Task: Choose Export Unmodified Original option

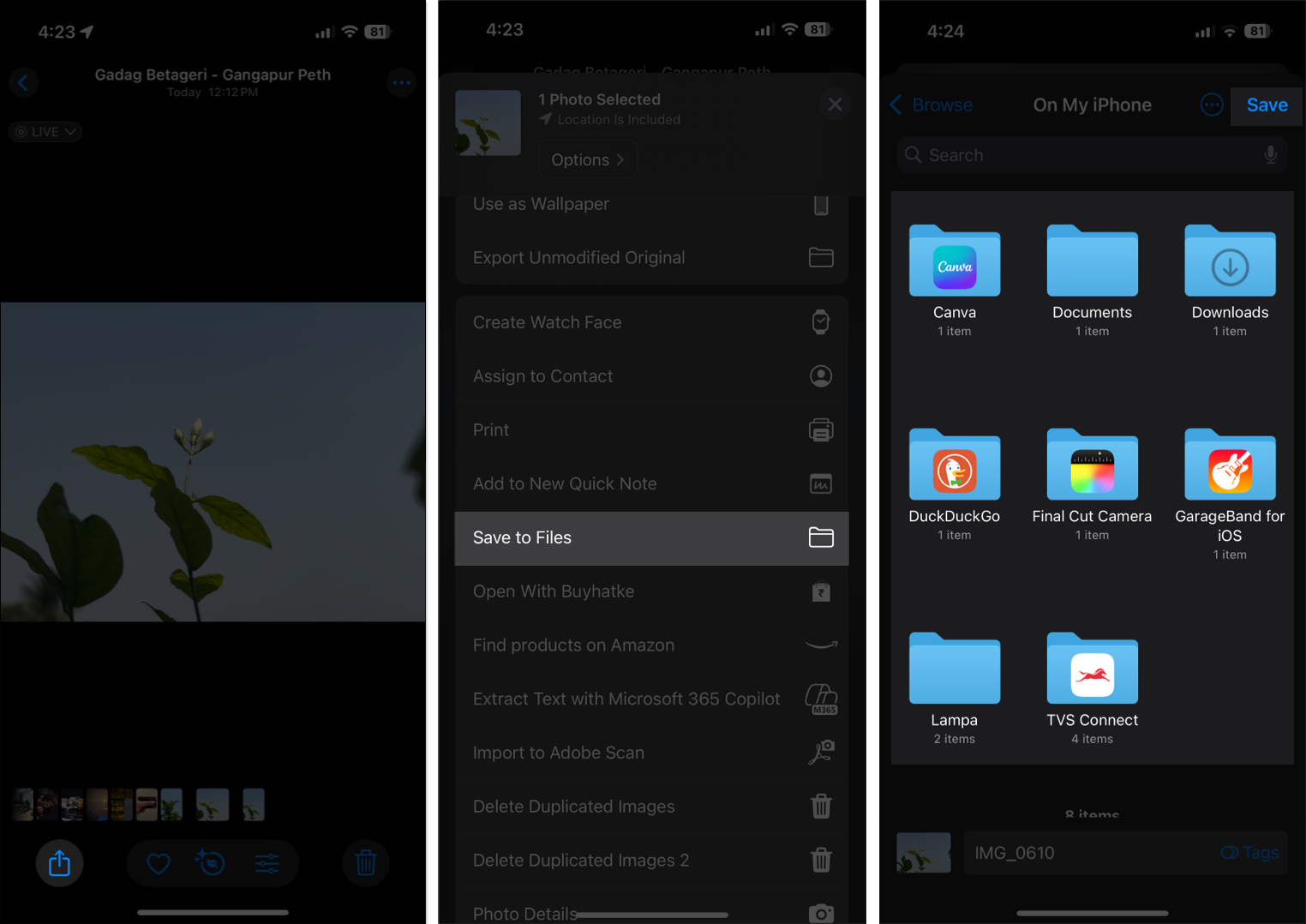Action: point(578,257)
